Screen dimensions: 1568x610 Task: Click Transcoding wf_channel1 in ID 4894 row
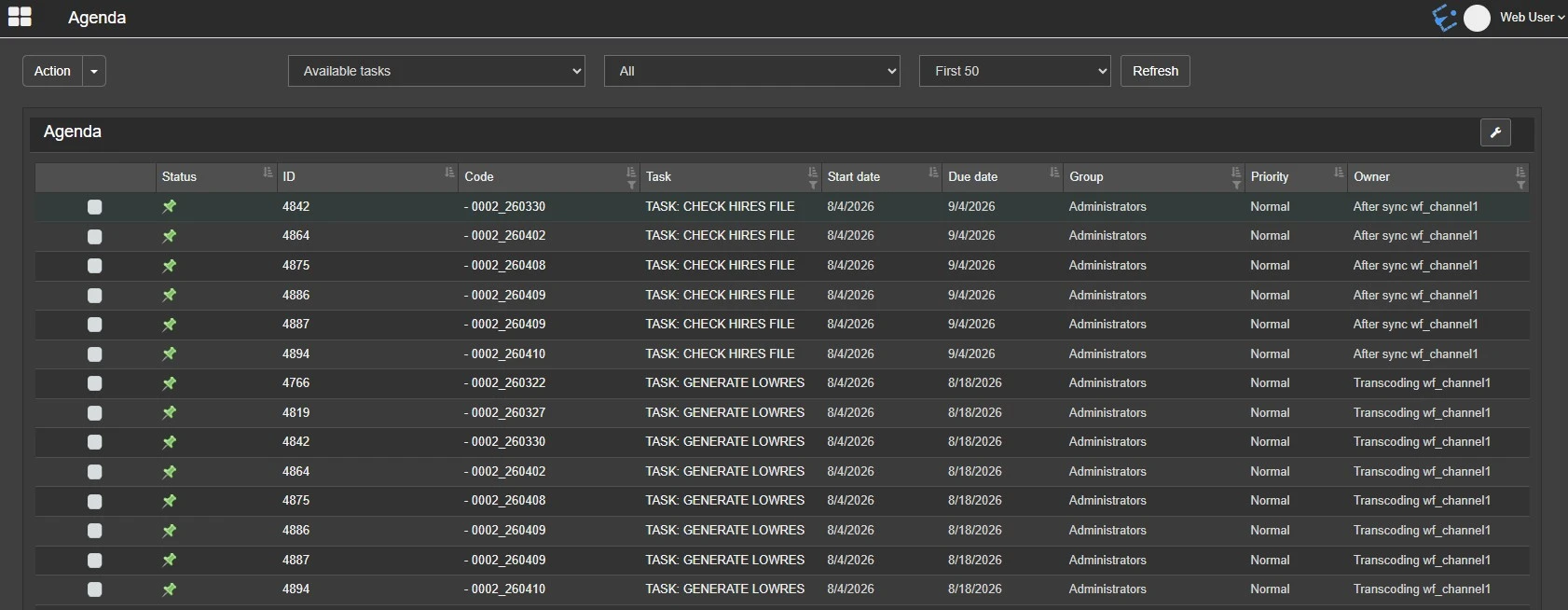point(1422,589)
